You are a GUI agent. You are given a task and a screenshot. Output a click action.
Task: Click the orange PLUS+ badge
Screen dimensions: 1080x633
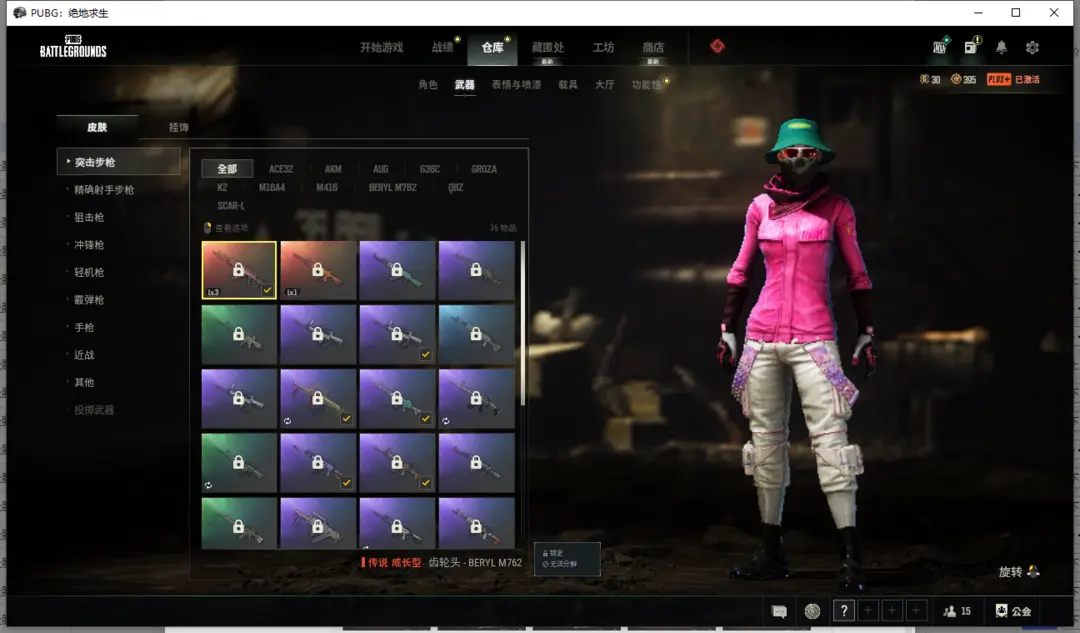(999, 79)
